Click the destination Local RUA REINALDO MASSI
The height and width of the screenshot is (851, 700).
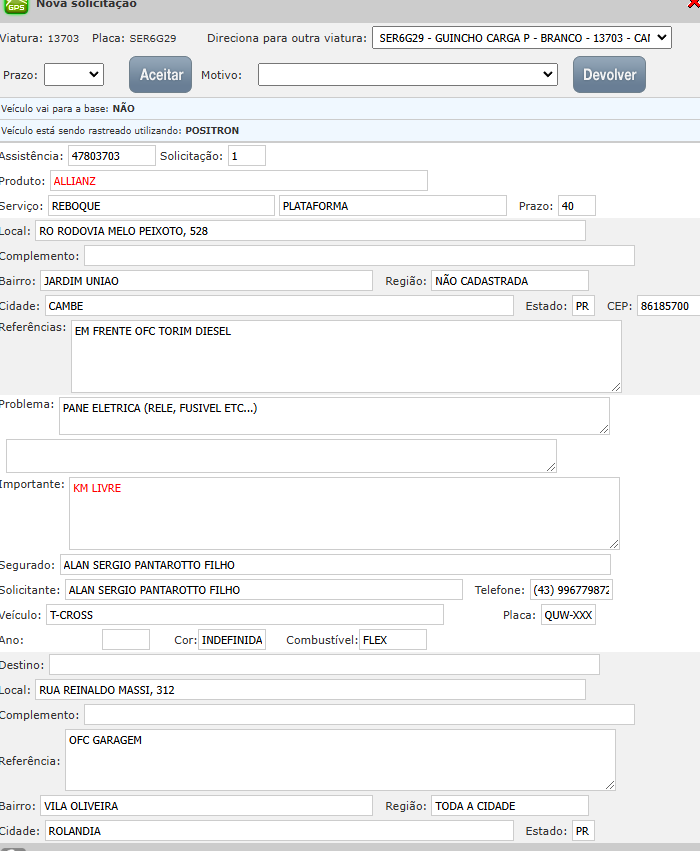point(310,689)
